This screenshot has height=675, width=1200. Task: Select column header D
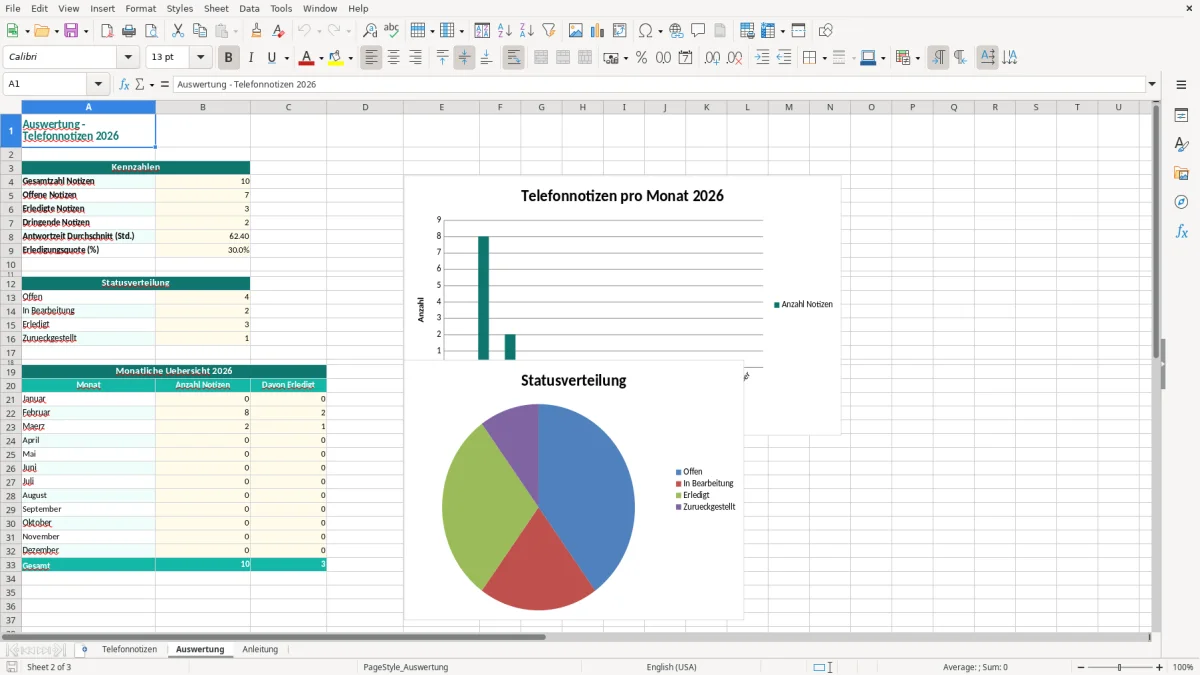pyautogui.click(x=365, y=107)
